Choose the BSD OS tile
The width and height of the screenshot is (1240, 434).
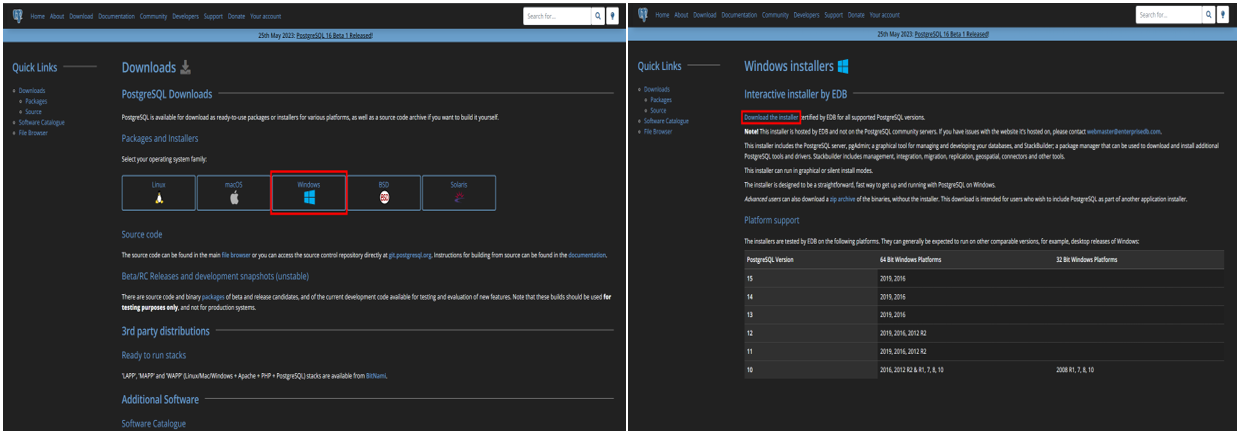coord(384,193)
